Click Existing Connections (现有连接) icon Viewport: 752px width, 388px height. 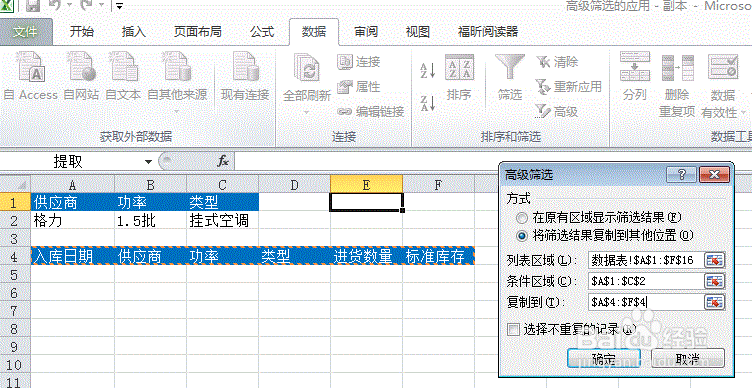point(245,67)
